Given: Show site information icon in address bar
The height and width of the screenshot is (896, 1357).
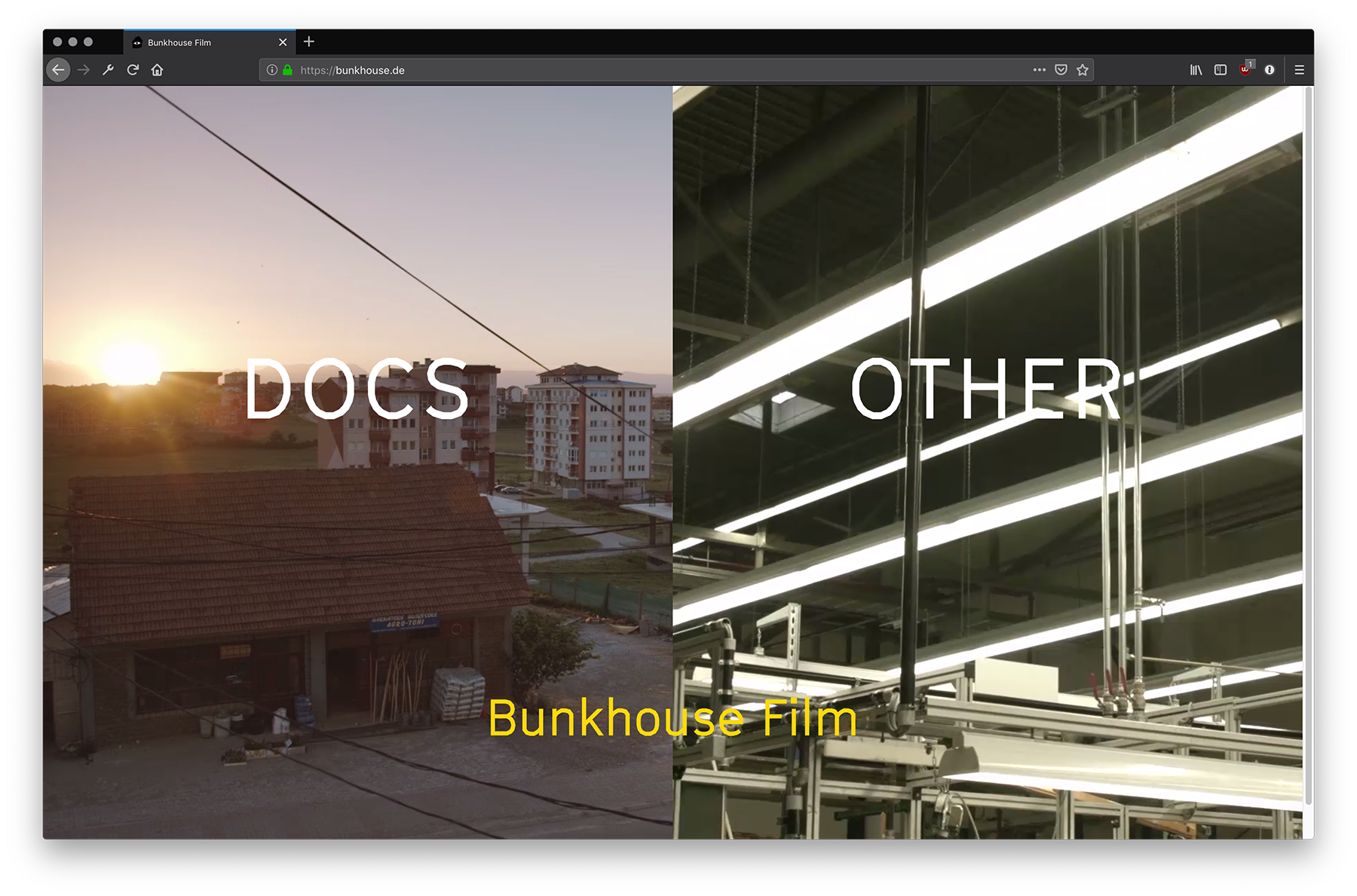Looking at the screenshot, I should (x=272, y=70).
